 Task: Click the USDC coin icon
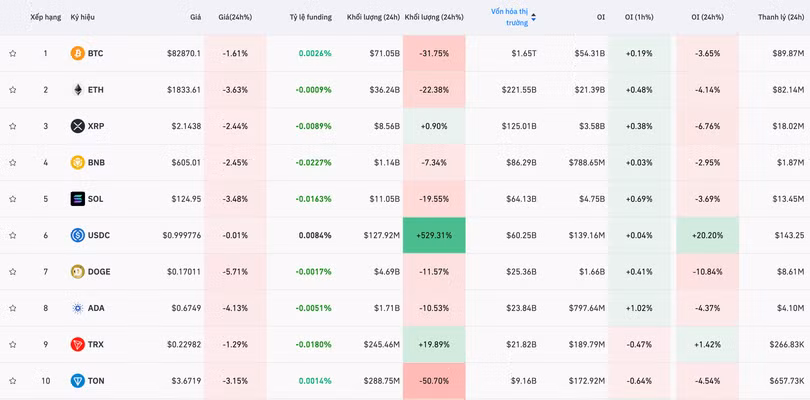click(77, 235)
